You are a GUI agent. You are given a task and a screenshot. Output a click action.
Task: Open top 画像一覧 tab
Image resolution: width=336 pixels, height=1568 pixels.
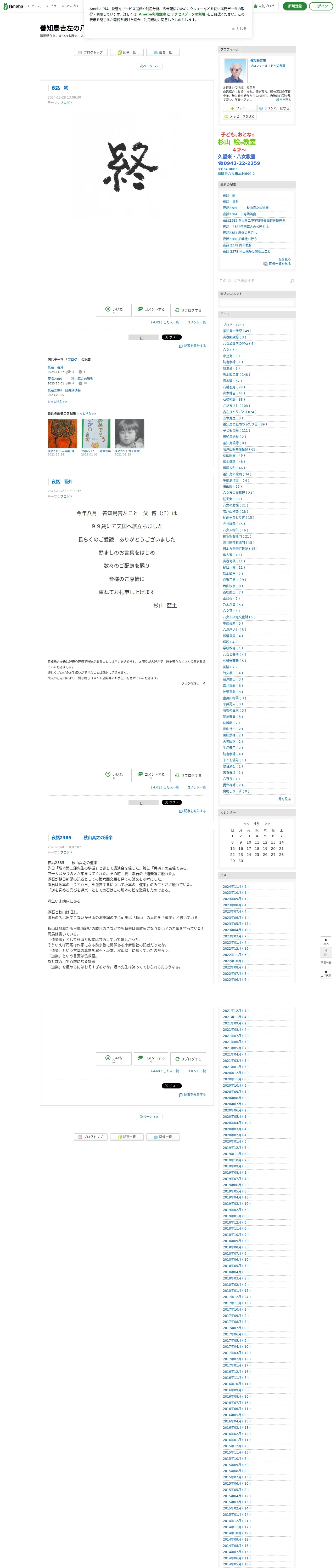coord(163,52)
